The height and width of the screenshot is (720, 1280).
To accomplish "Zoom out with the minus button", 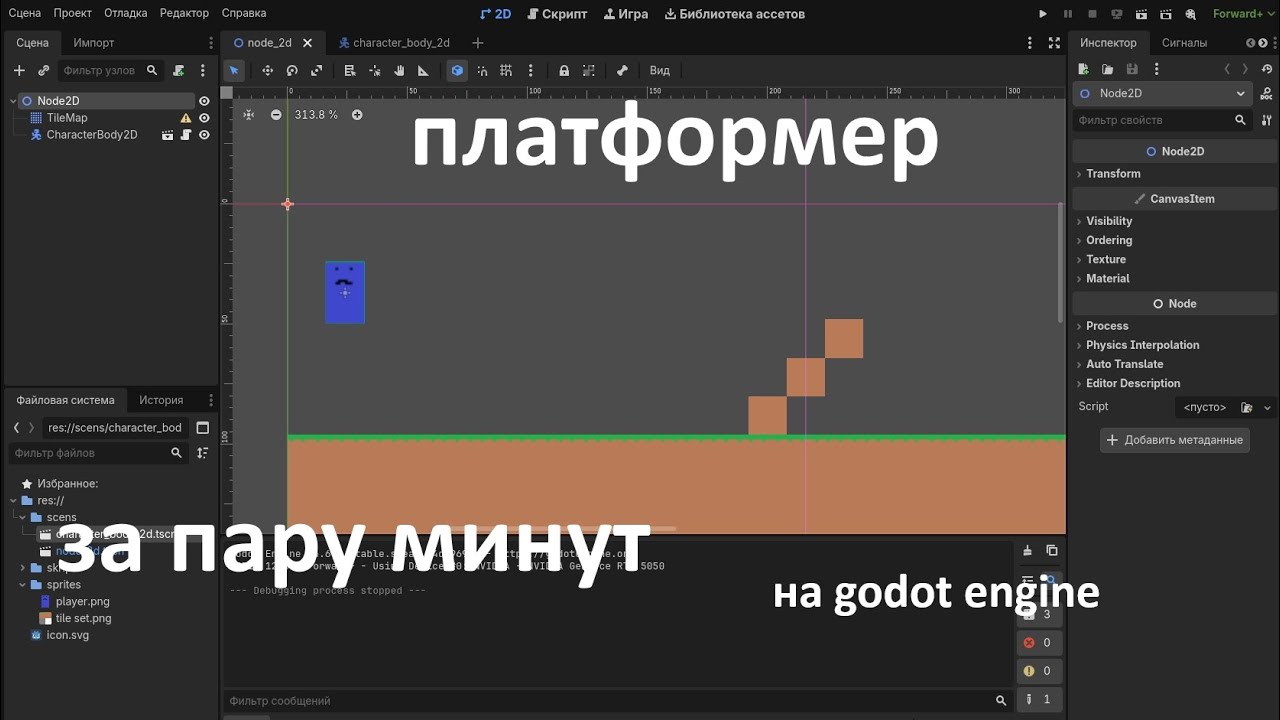I will (x=276, y=115).
